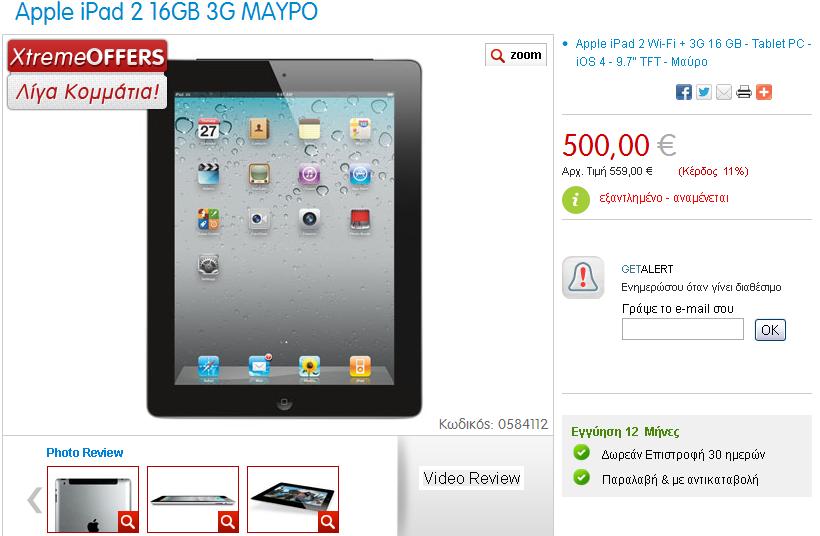Select the Photo Review heading
Viewport: 820px width, 536px height.
coord(85,452)
